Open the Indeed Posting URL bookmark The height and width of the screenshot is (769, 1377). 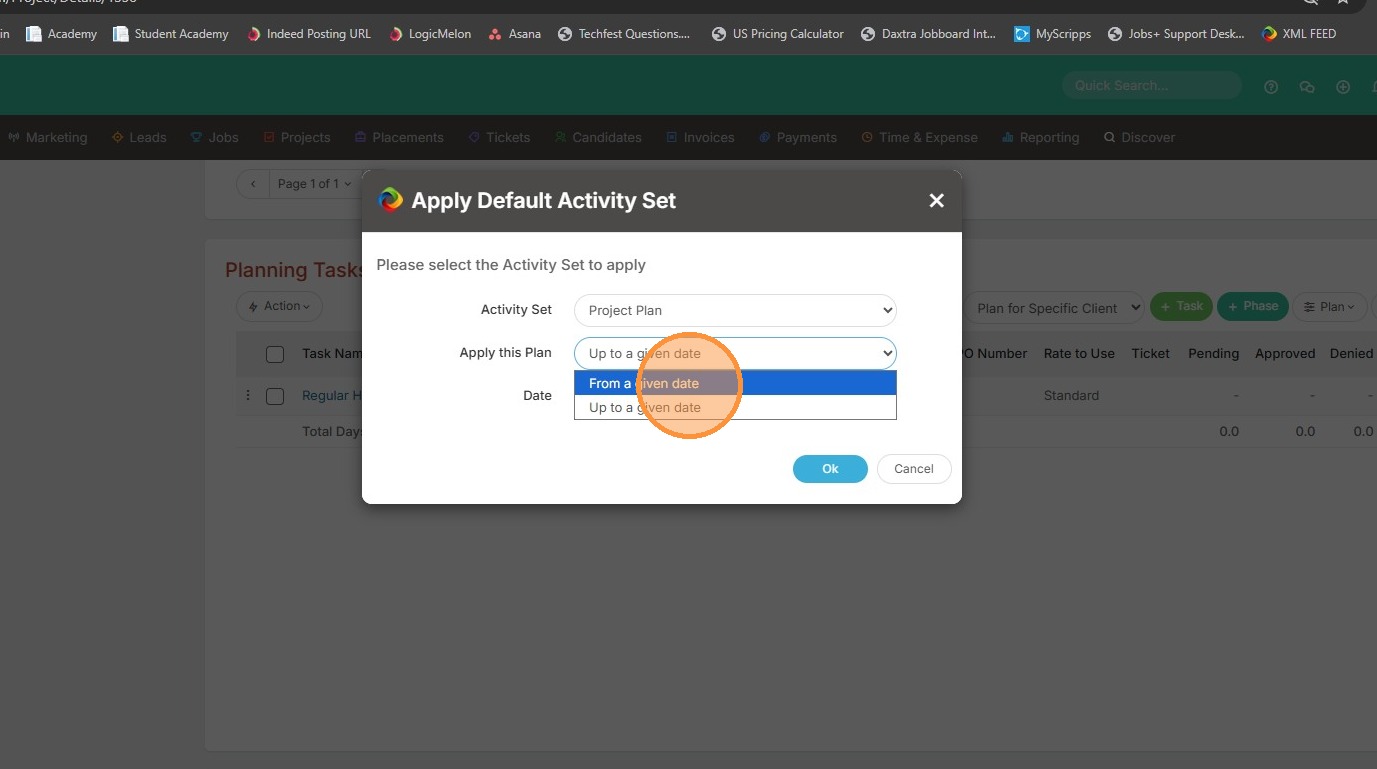309,34
